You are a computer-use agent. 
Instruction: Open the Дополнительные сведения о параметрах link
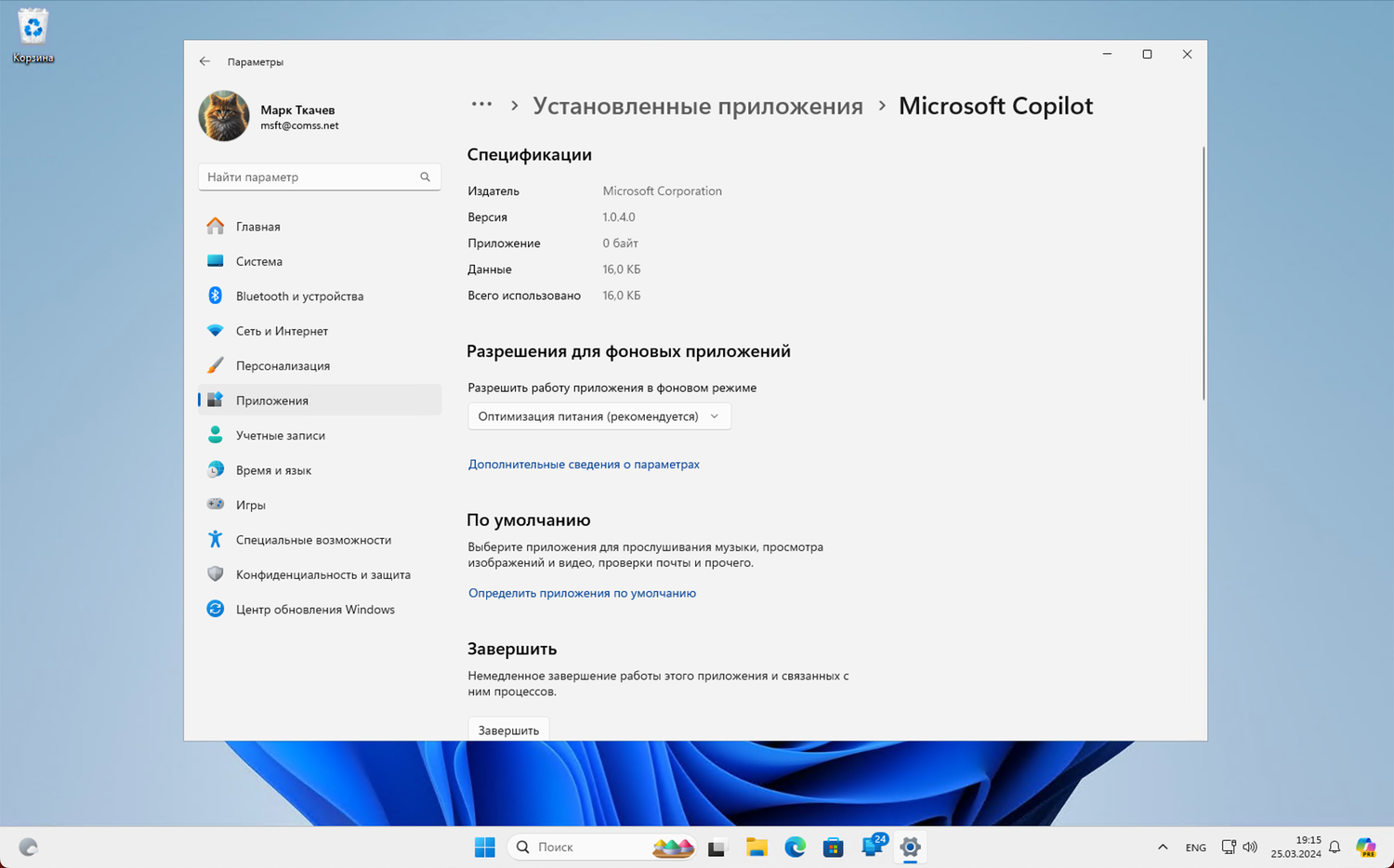coord(584,464)
